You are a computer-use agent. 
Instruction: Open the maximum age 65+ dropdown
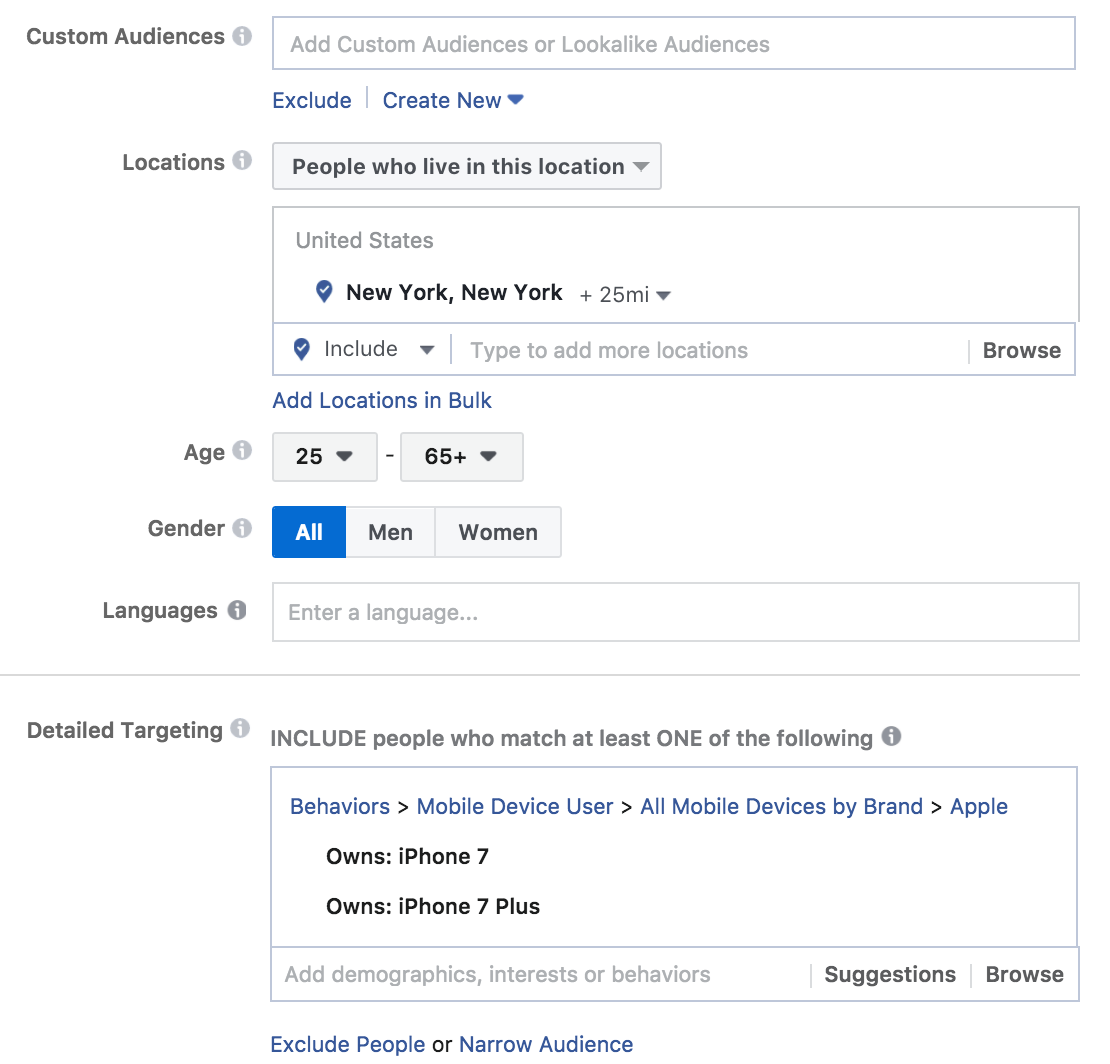point(461,457)
